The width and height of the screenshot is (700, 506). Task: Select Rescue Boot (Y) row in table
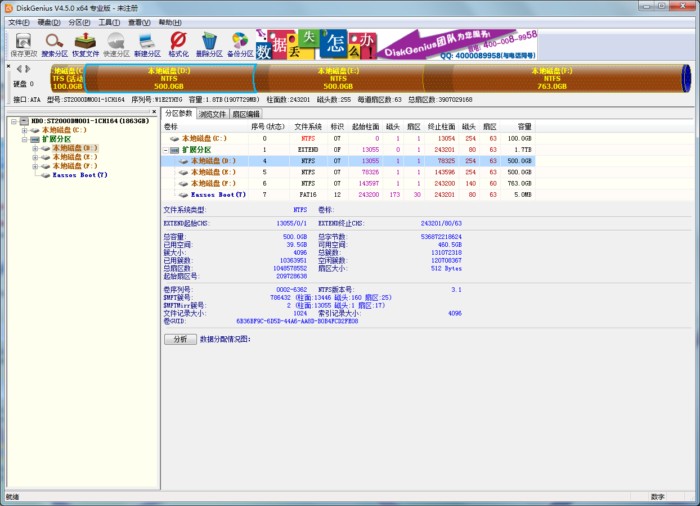[x=220, y=194]
